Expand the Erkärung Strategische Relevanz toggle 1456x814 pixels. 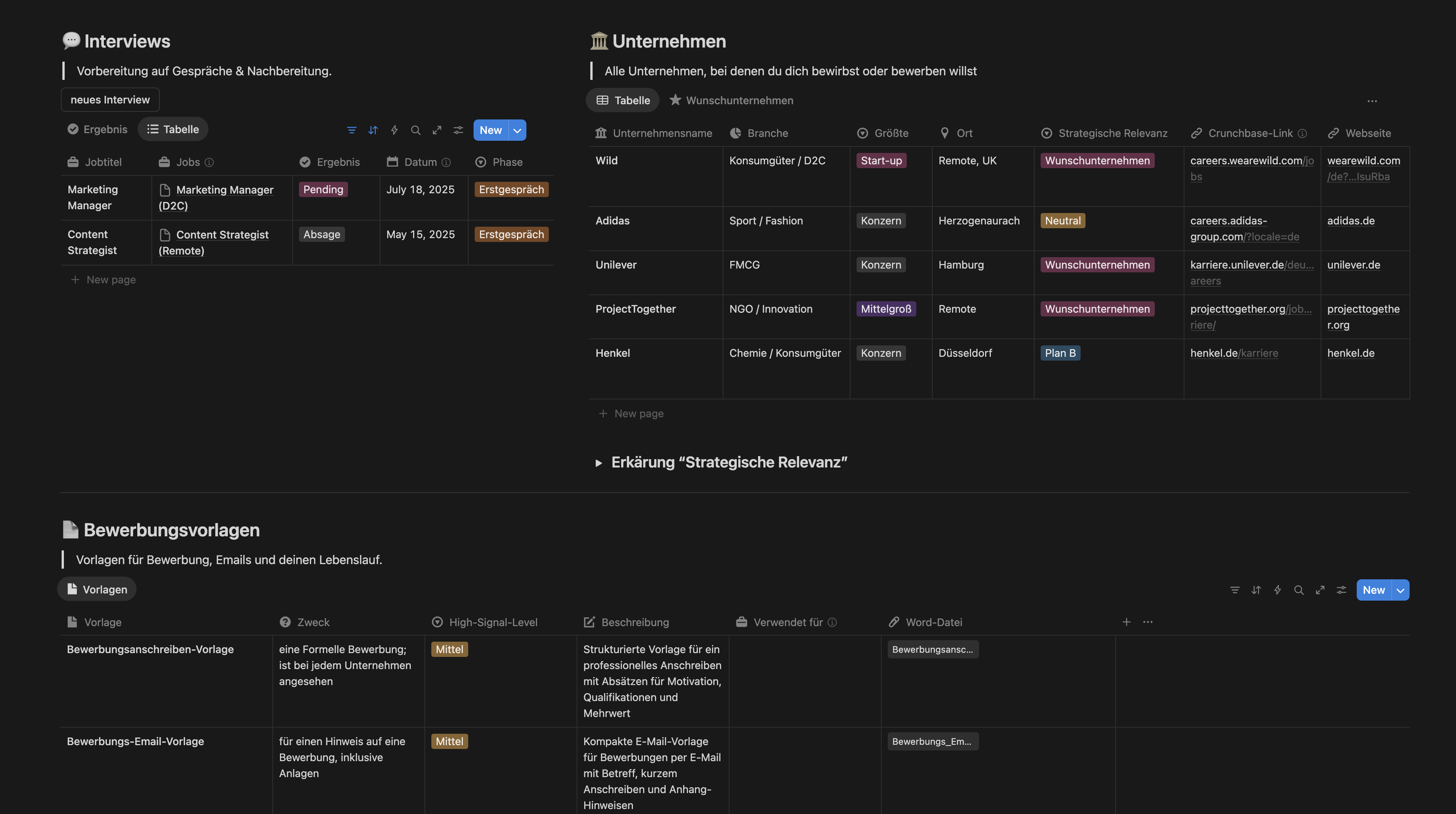tap(599, 463)
